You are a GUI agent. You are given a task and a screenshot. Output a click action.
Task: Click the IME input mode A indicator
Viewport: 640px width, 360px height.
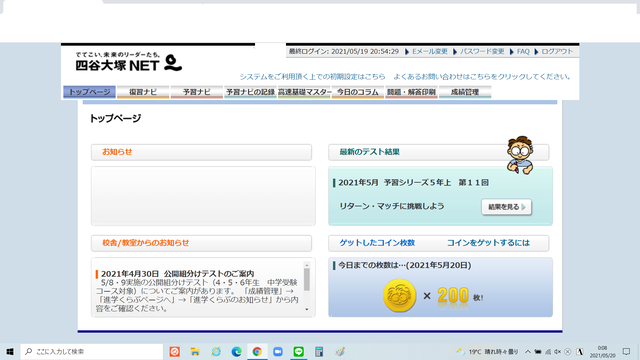tap(580, 351)
